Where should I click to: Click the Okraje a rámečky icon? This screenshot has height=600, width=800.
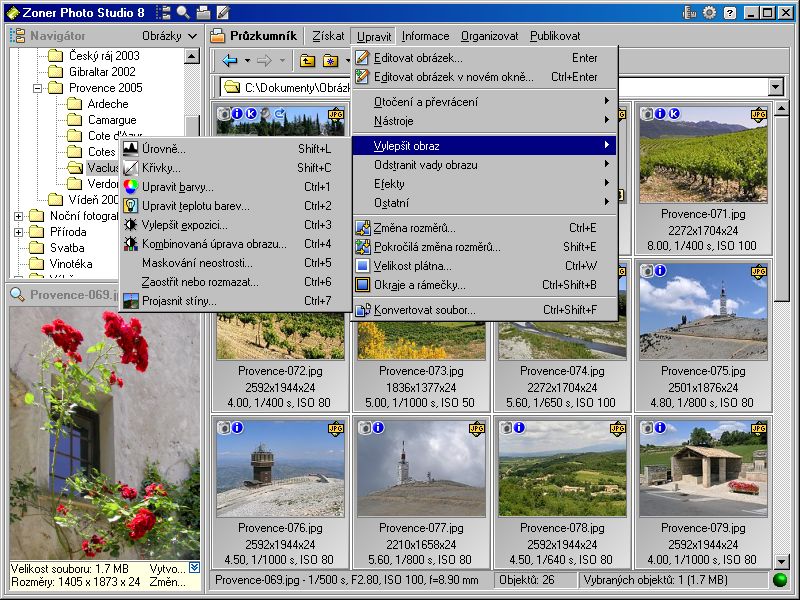[x=364, y=285]
